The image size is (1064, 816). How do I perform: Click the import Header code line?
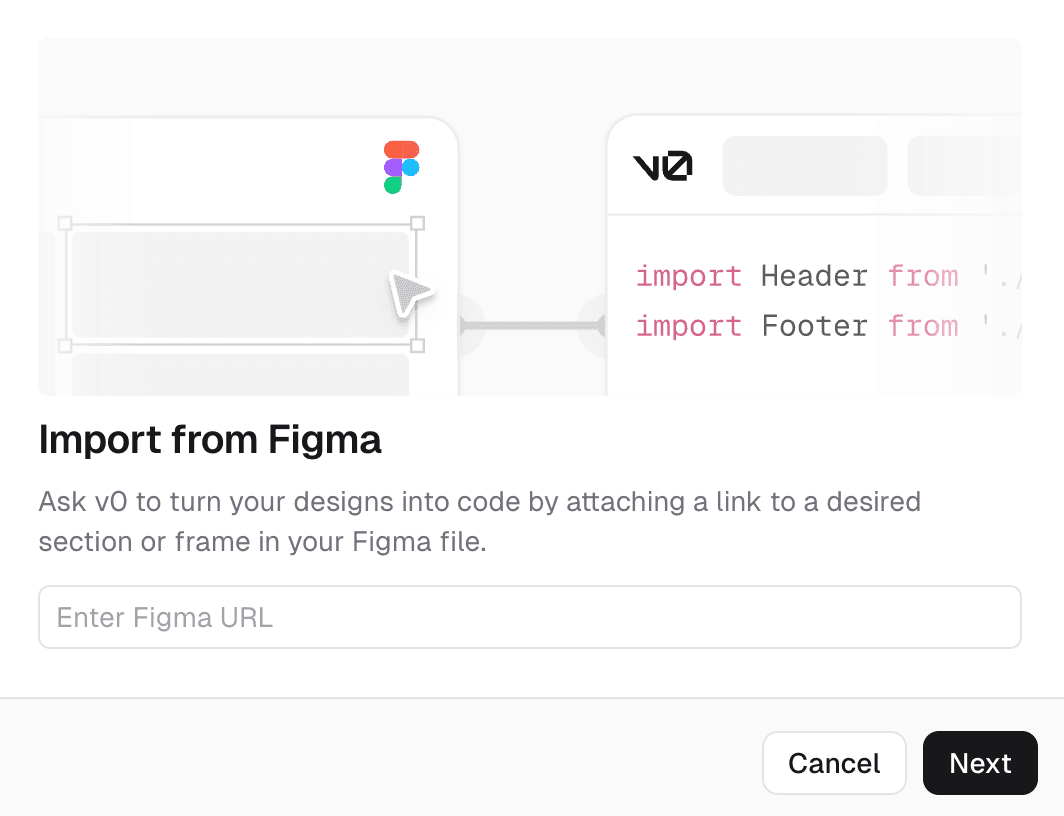[x=800, y=276]
